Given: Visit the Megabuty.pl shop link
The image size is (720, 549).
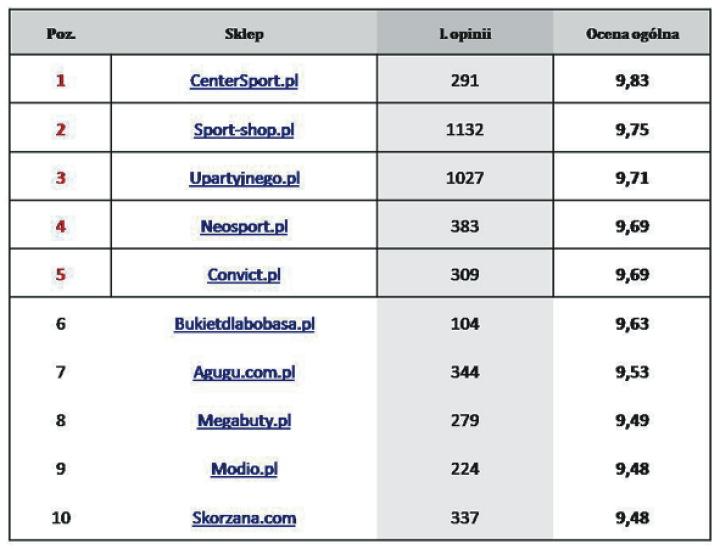Looking at the screenshot, I should pyautogui.click(x=244, y=421).
